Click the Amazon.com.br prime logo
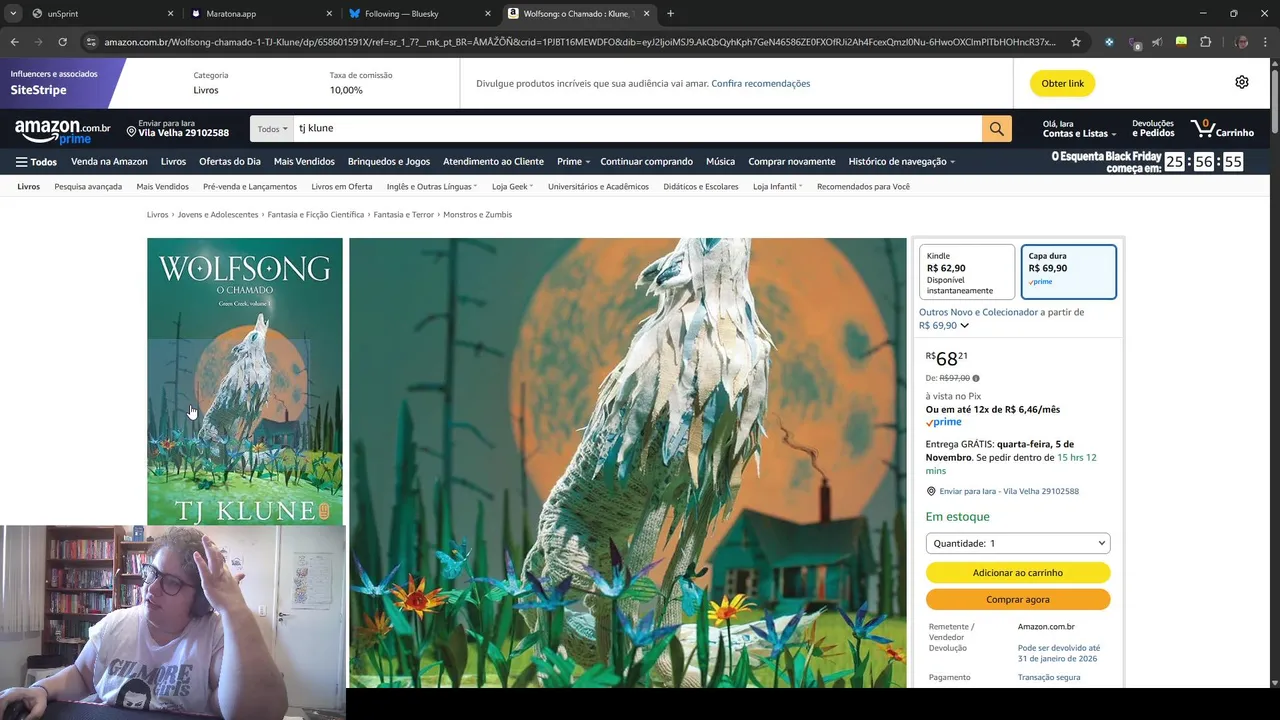 [x=62, y=131]
